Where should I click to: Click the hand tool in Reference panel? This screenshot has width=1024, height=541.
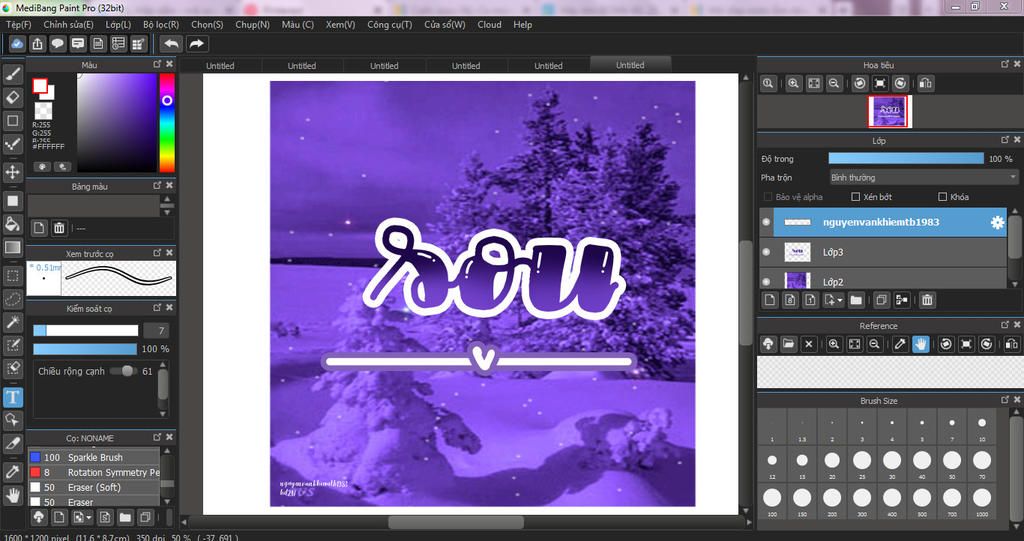921,344
